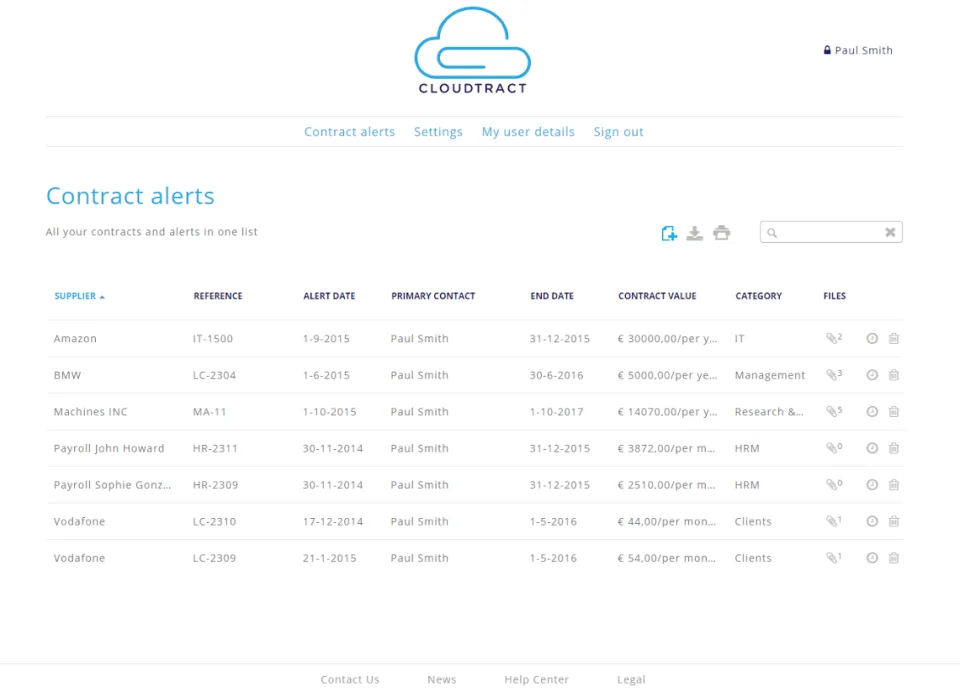960x692 pixels.
Task: Open attached files for Amazon contract
Action: pyautogui.click(x=833, y=338)
